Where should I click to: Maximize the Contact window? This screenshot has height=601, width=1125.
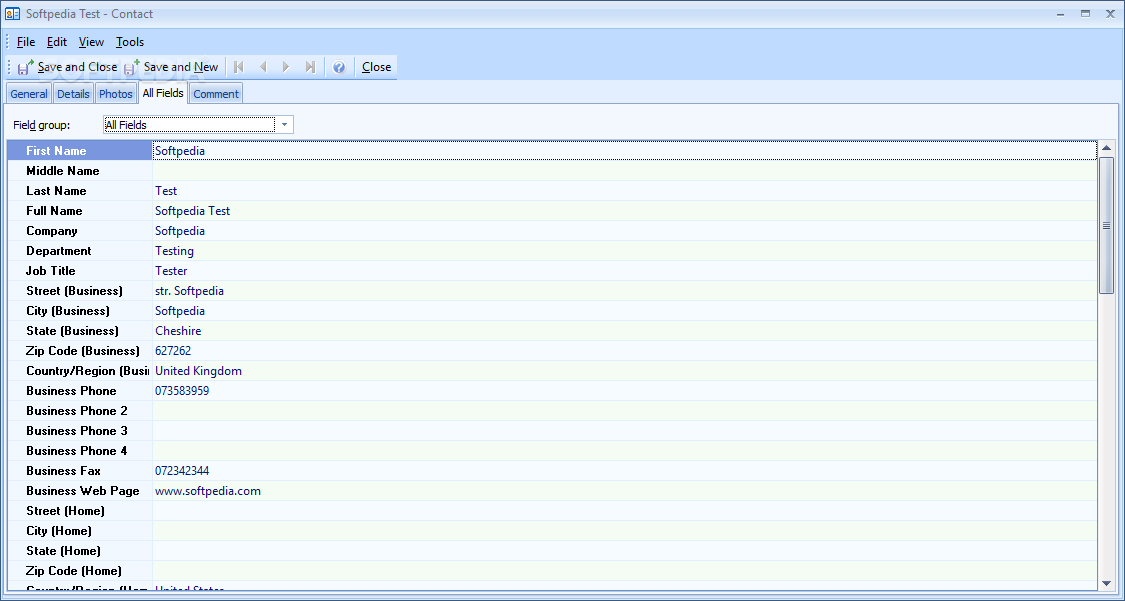(x=1086, y=14)
